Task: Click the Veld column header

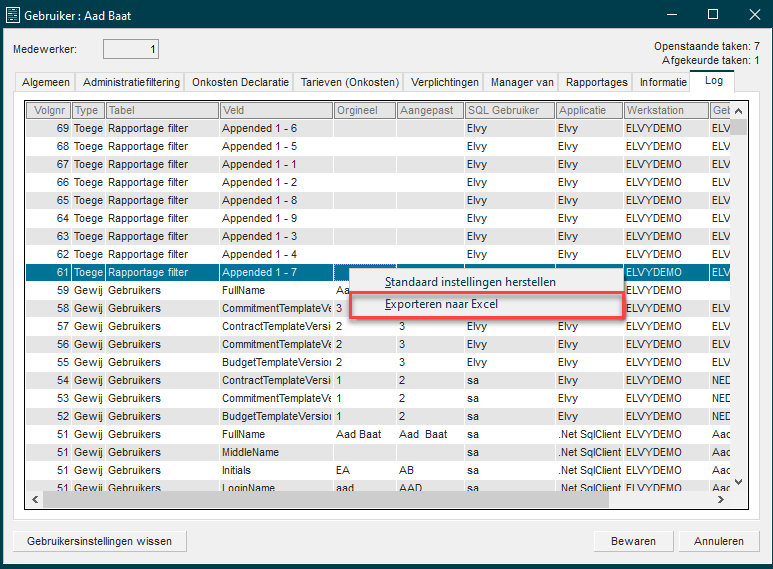Action: click(x=276, y=110)
